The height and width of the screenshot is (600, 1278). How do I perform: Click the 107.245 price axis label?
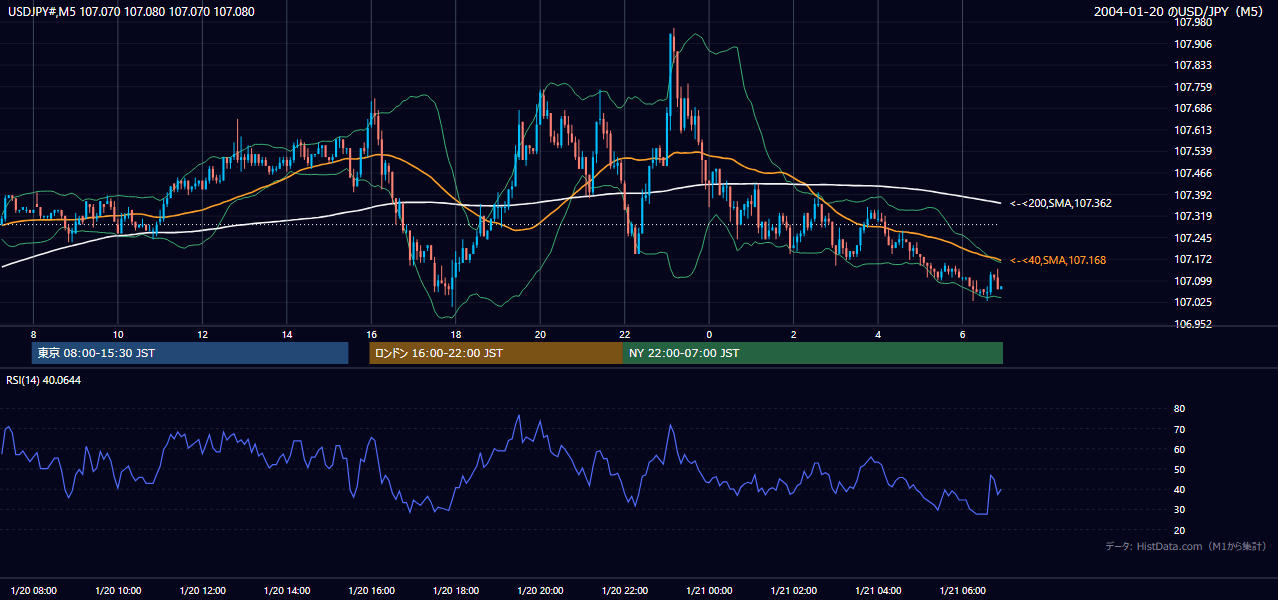[x=1192, y=238]
